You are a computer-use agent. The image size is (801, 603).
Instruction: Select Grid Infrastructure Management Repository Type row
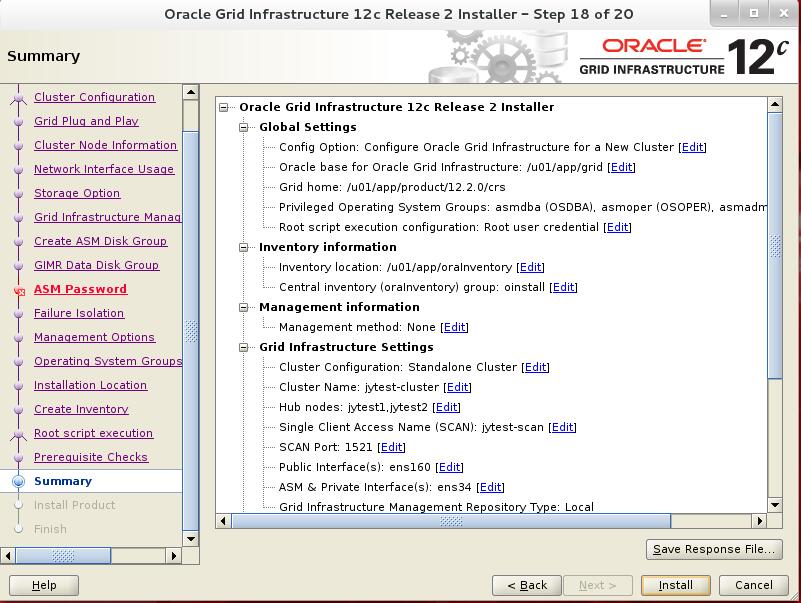click(x=436, y=506)
